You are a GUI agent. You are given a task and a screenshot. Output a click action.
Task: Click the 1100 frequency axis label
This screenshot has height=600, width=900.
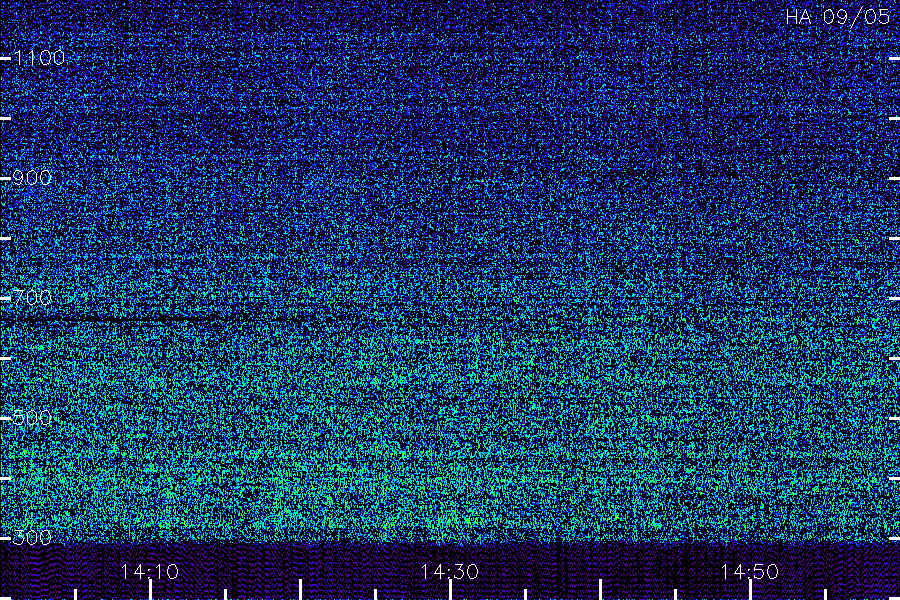(39, 58)
